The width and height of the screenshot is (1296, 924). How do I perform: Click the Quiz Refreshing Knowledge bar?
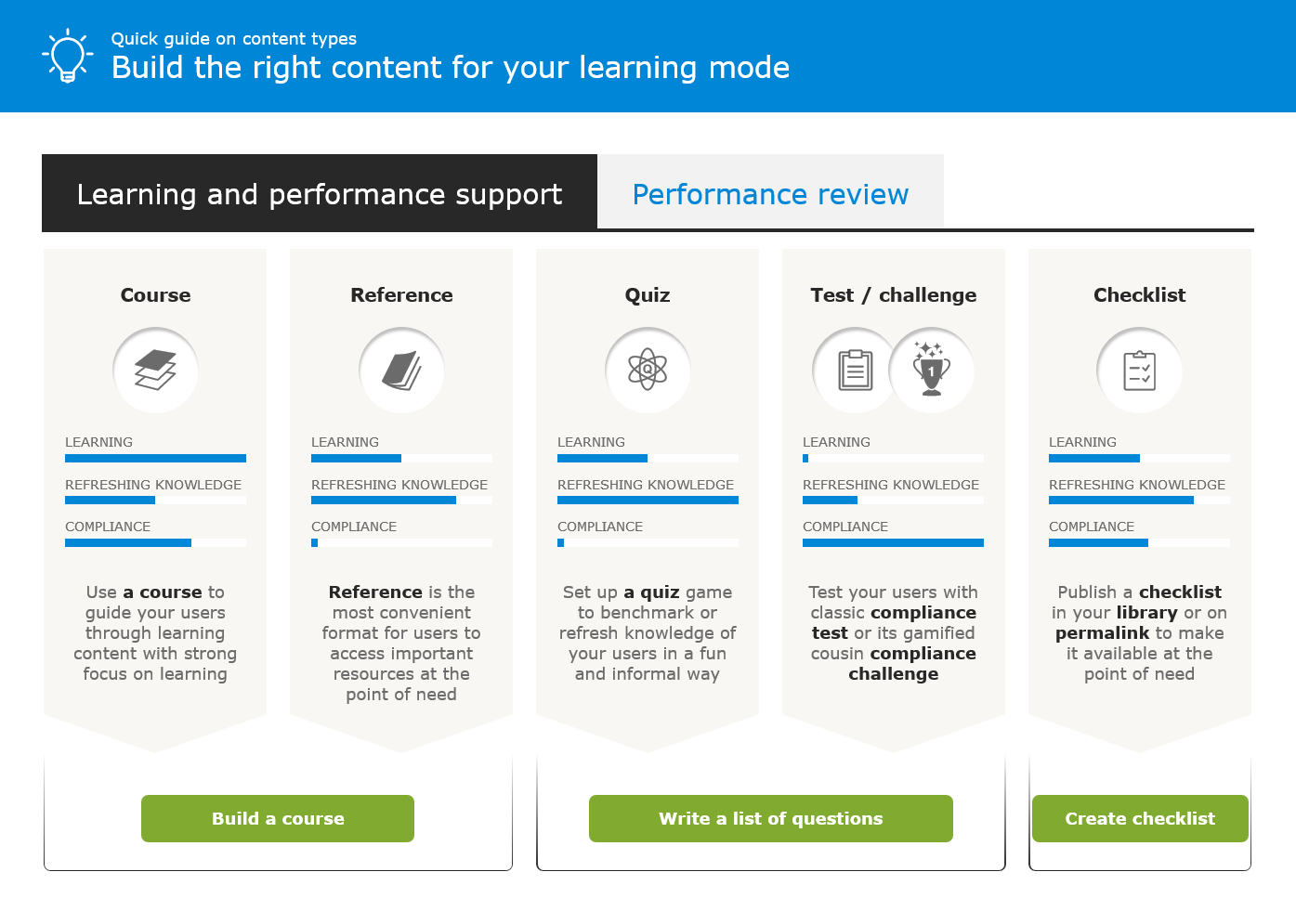pos(648,501)
